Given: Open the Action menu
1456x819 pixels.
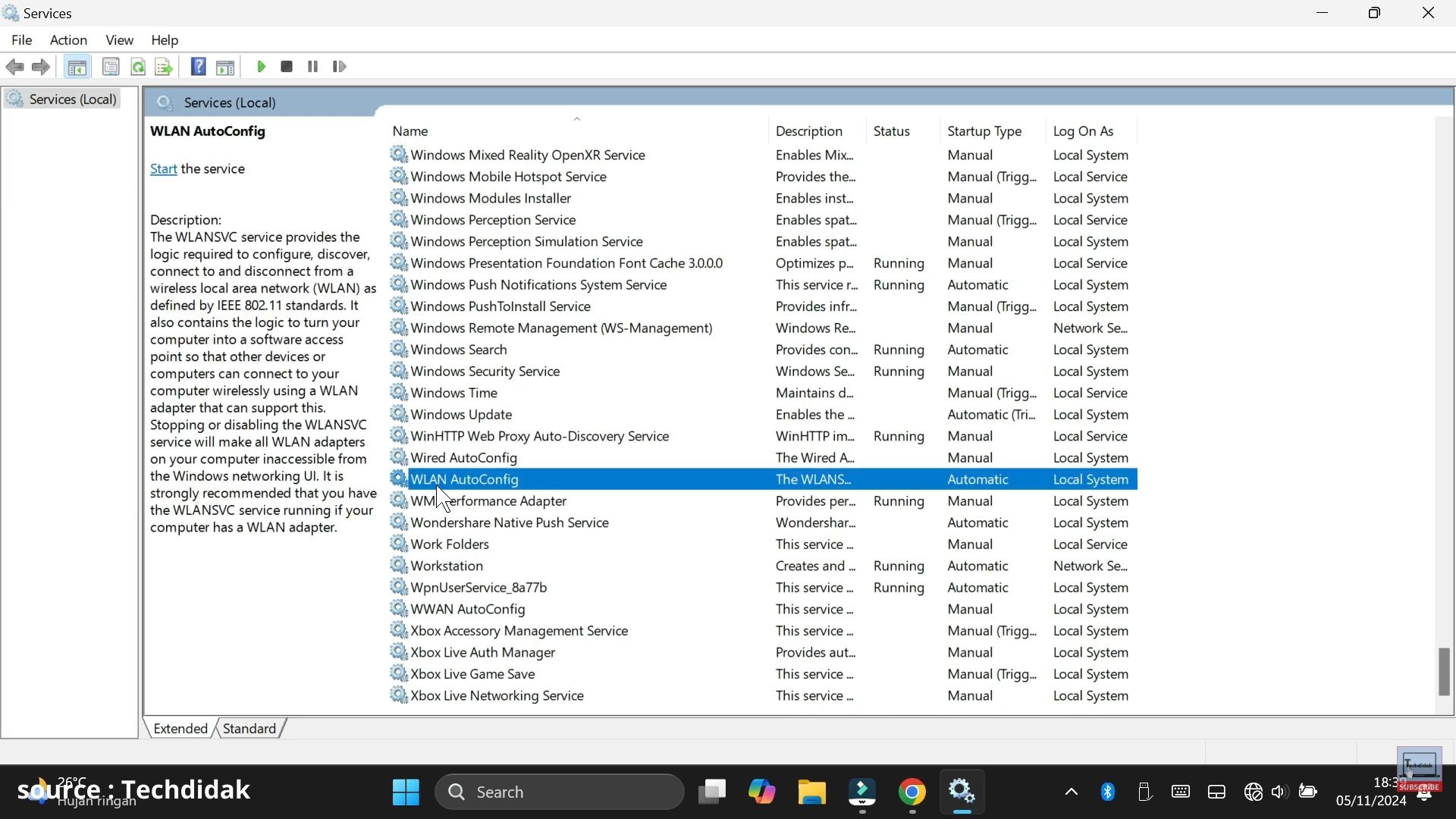Looking at the screenshot, I should coord(68,40).
